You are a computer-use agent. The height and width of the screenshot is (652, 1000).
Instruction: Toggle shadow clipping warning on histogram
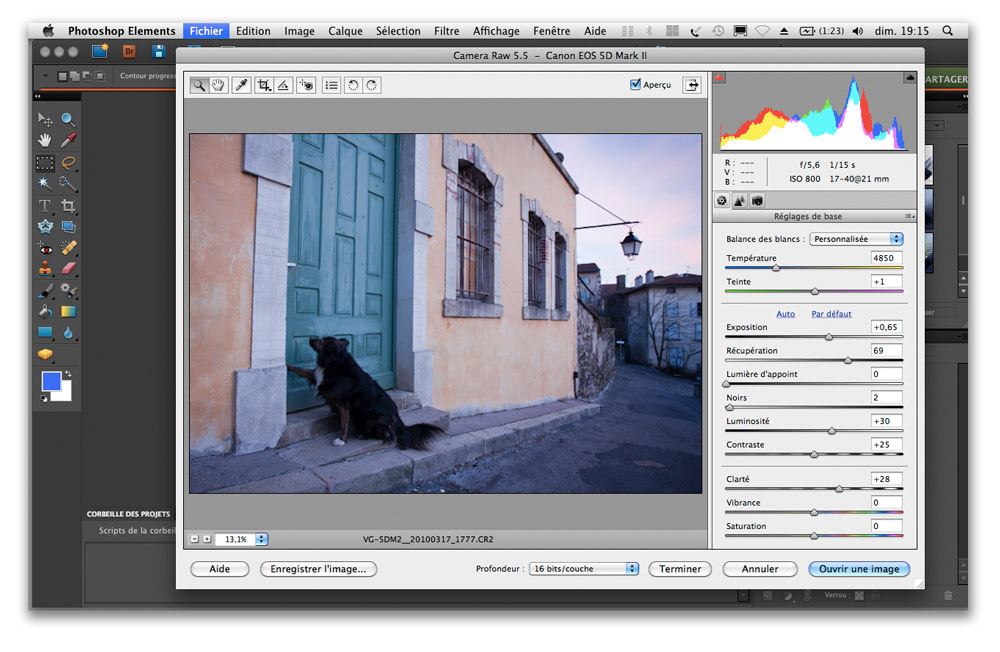719,78
